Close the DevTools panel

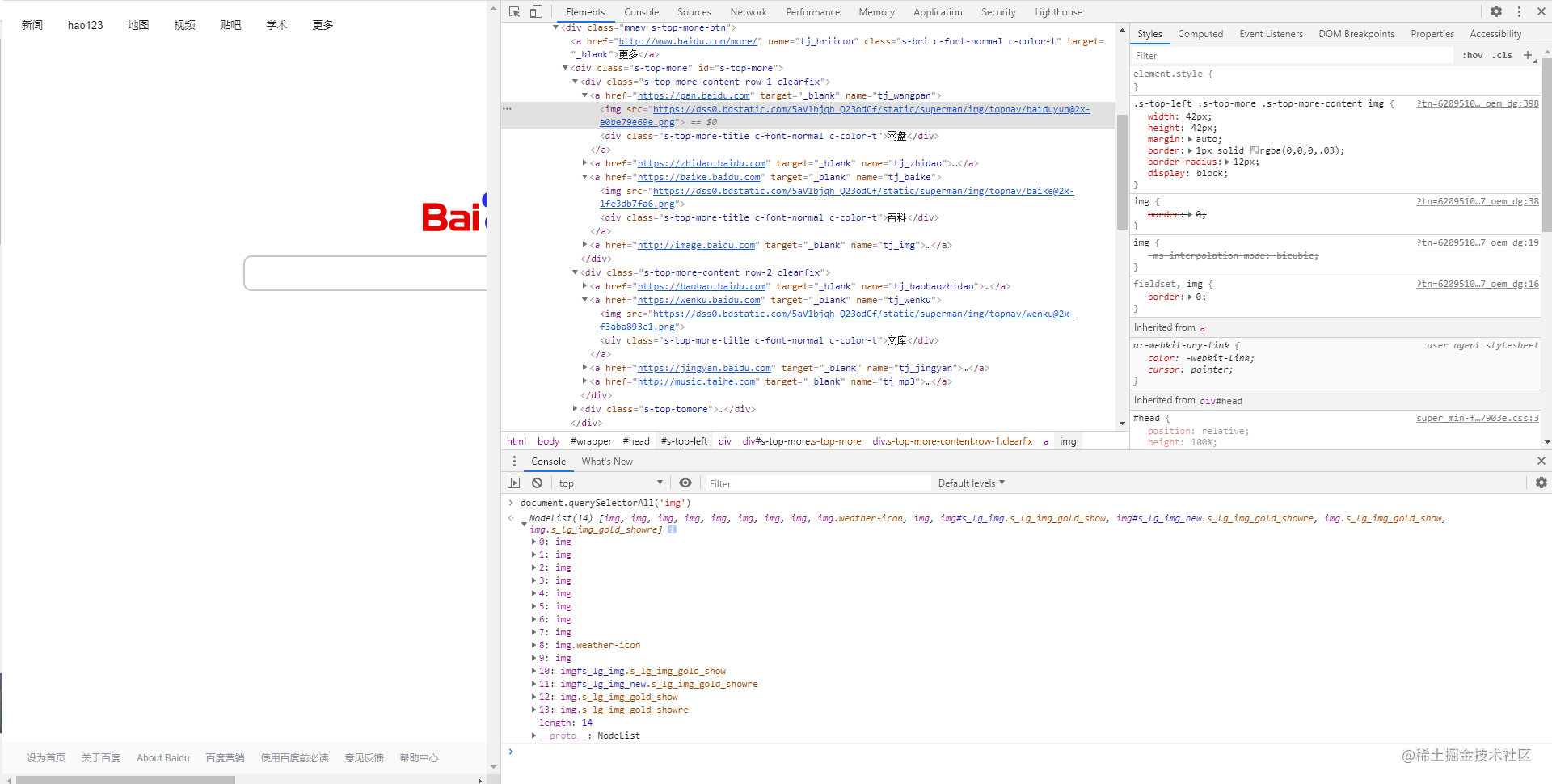(1541, 11)
